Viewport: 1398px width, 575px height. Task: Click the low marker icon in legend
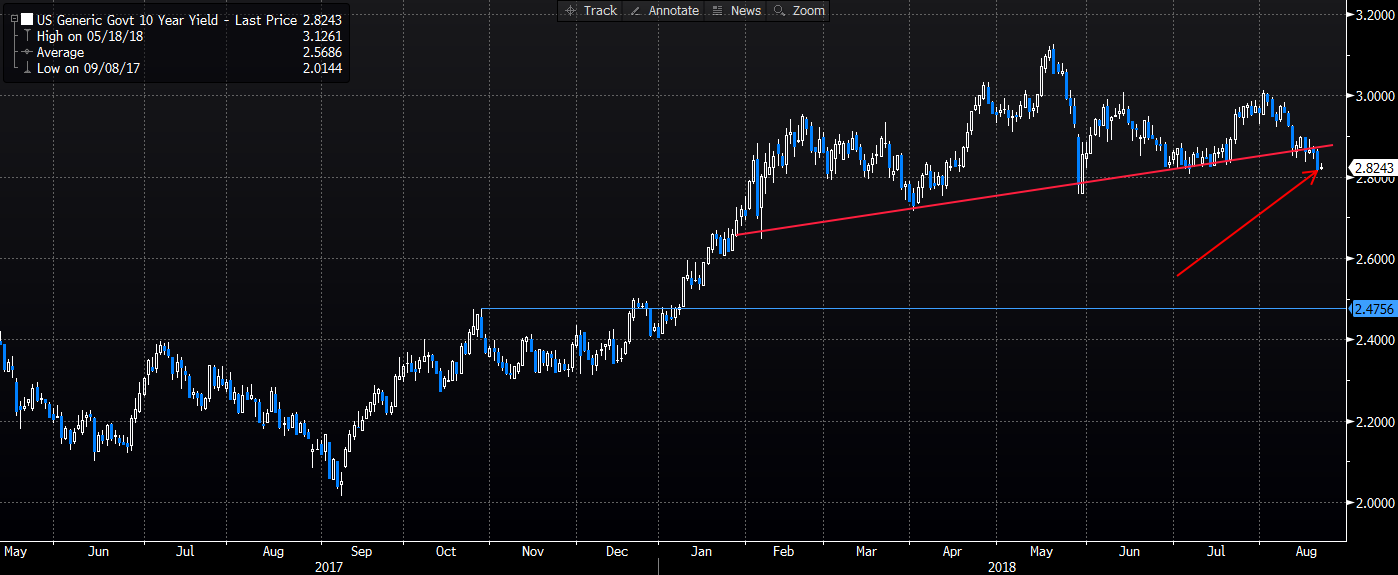[x=25, y=66]
